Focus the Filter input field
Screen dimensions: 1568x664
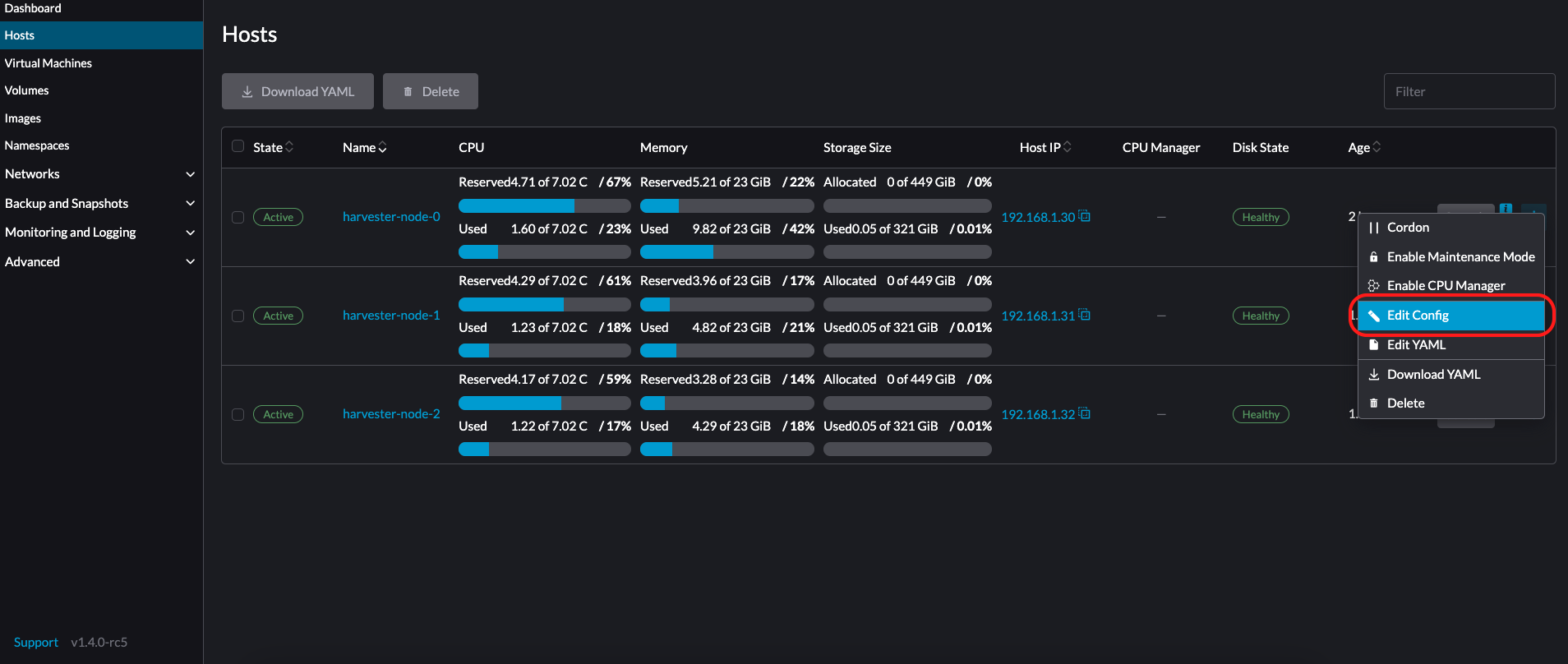click(x=1469, y=91)
